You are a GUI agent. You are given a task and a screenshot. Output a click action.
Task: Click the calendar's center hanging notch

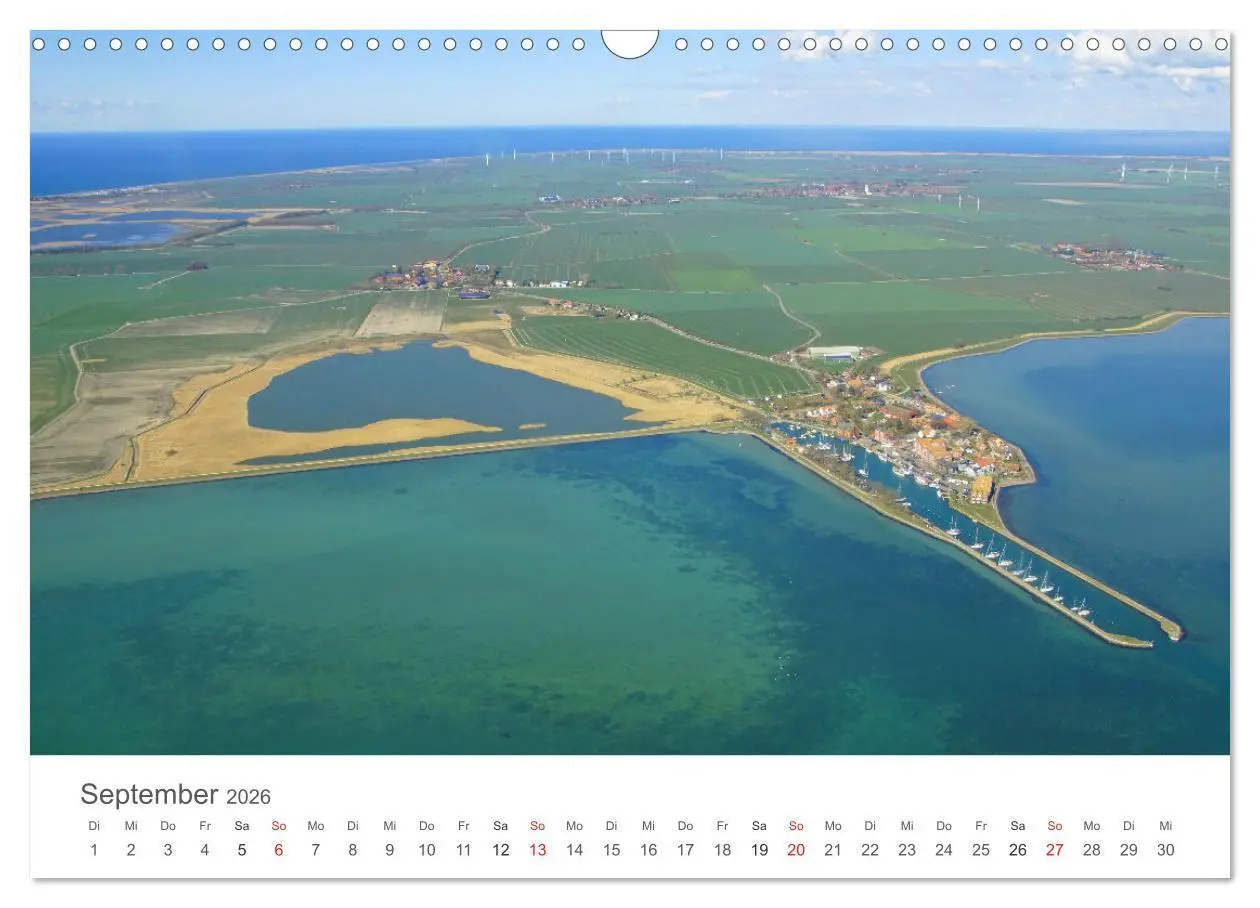click(630, 43)
